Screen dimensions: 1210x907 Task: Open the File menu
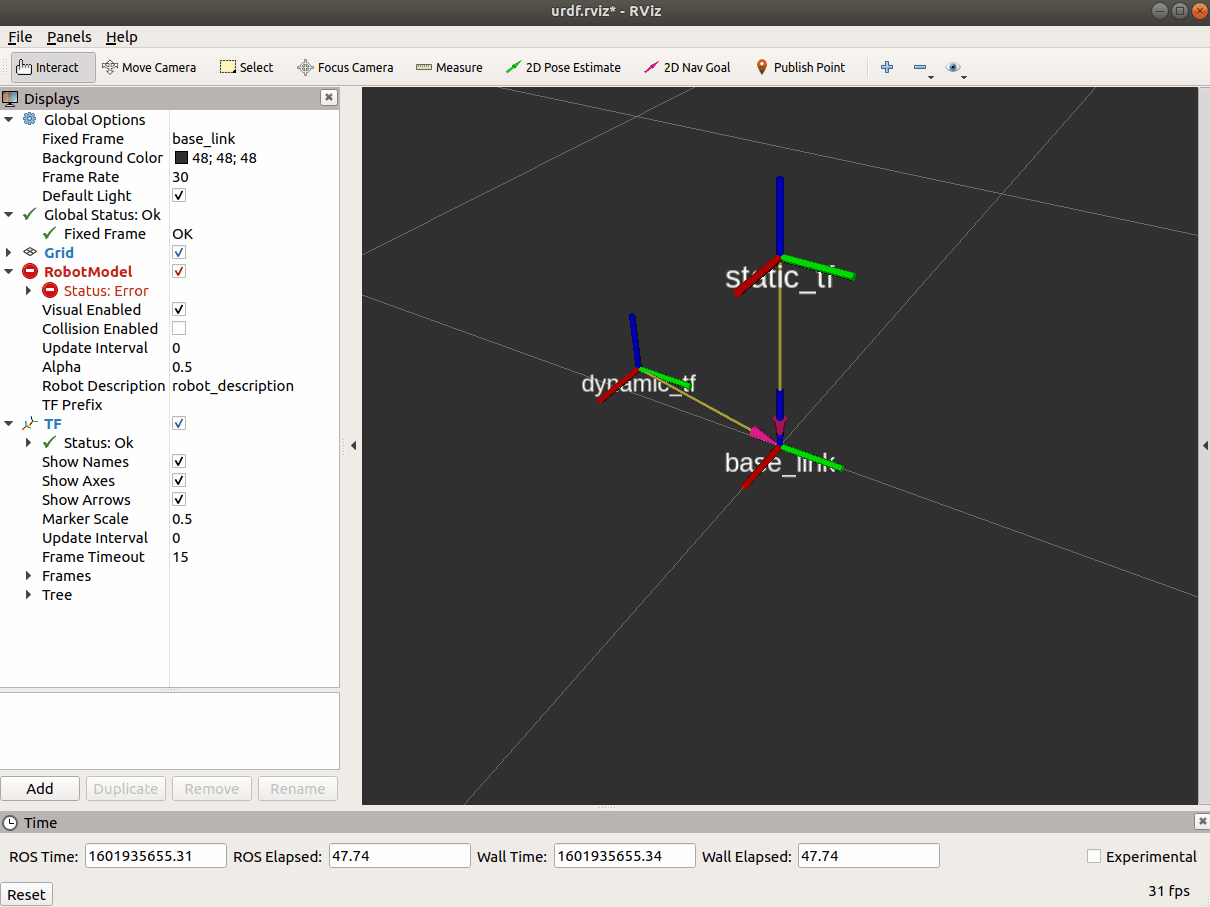click(20, 37)
